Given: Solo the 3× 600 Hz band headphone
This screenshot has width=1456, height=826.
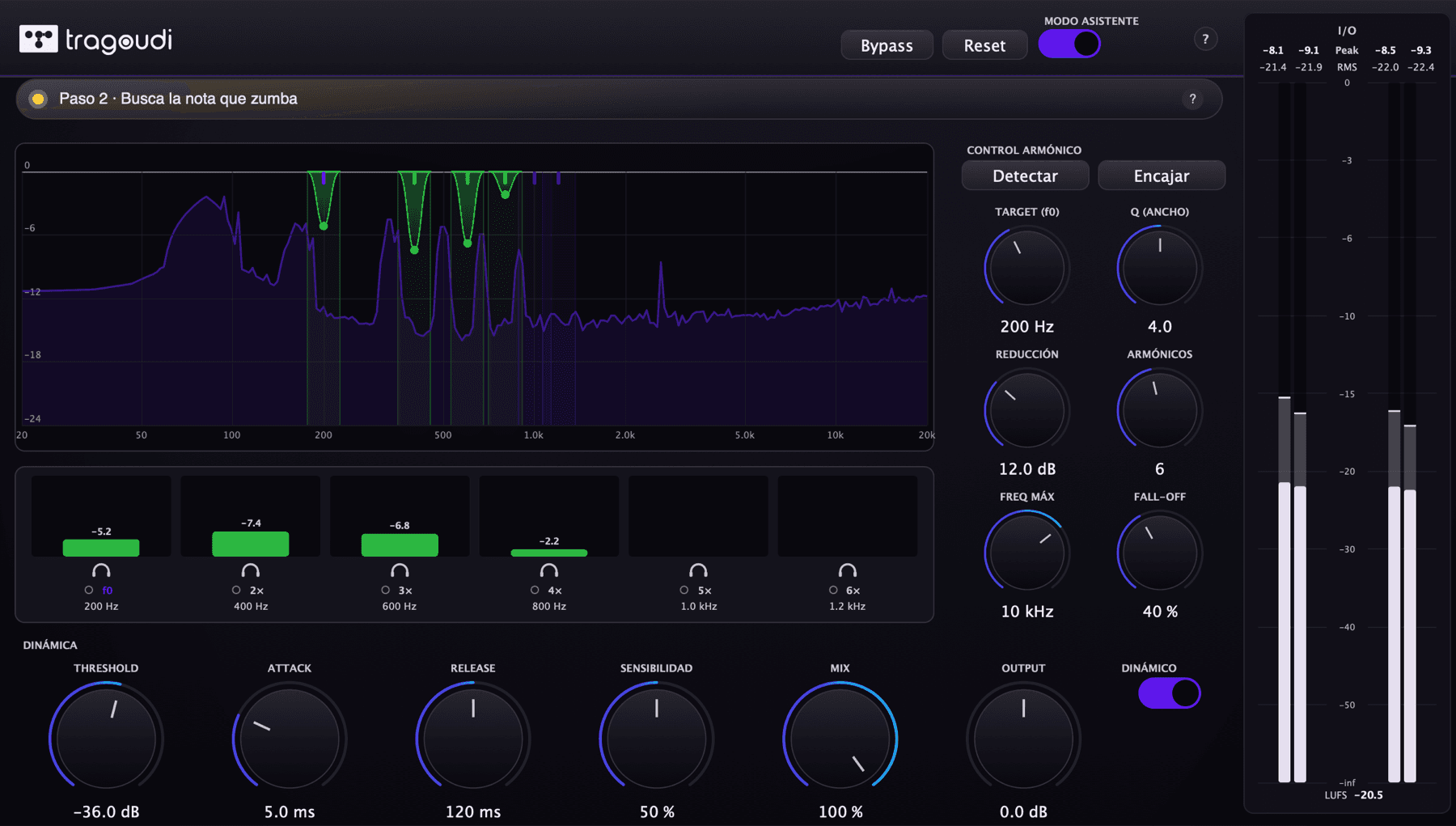Looking at the screenshot, I should pos(400,570).
